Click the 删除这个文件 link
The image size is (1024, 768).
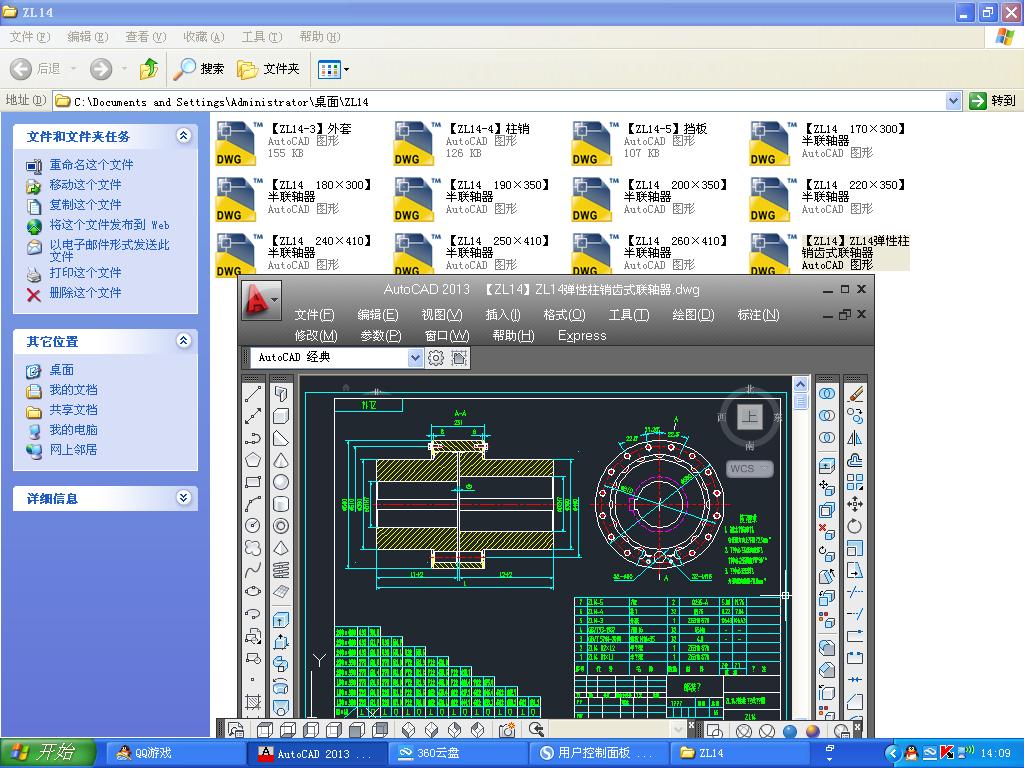85,293
